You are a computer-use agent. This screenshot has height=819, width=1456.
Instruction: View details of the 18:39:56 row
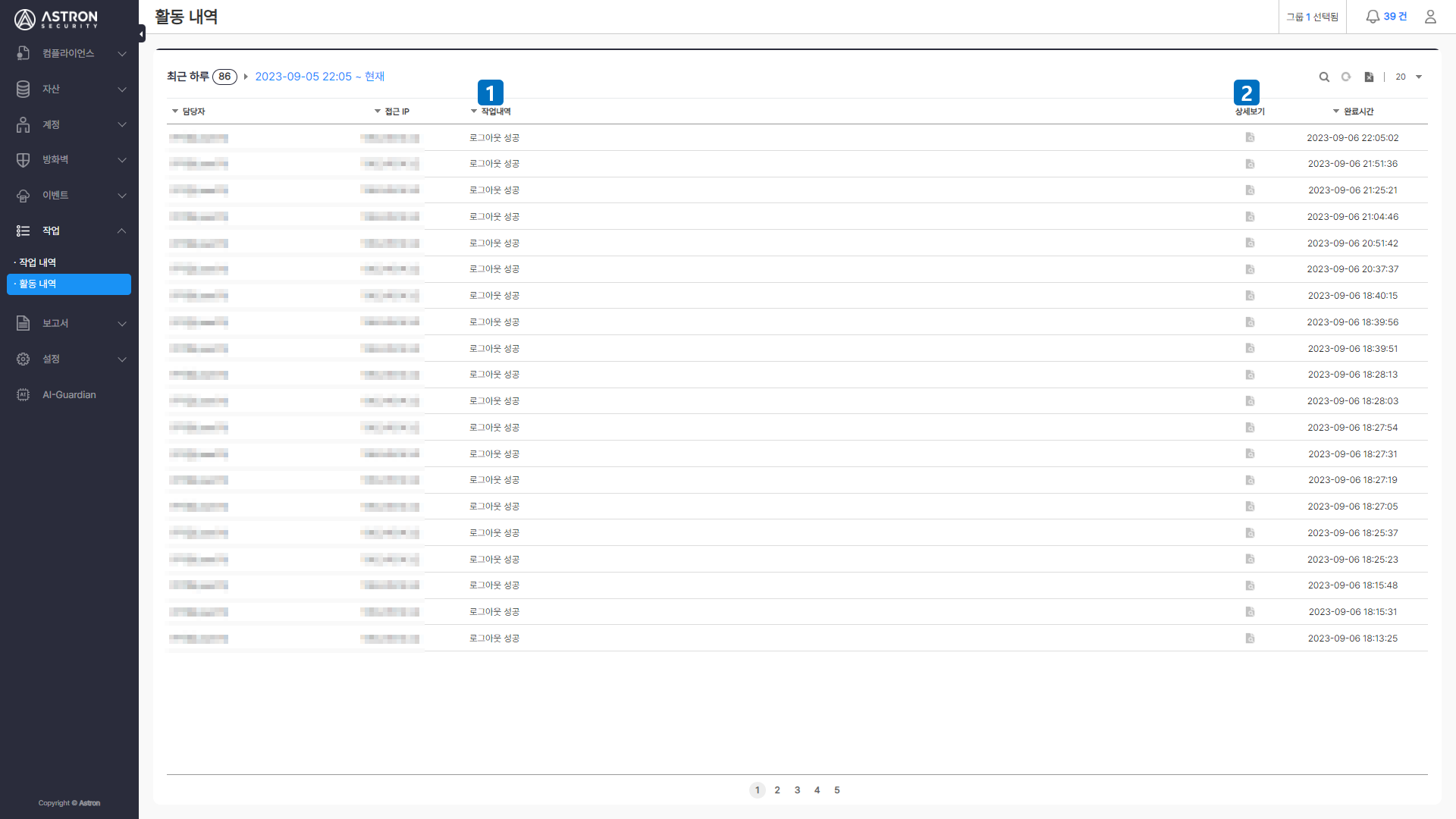1250,322
